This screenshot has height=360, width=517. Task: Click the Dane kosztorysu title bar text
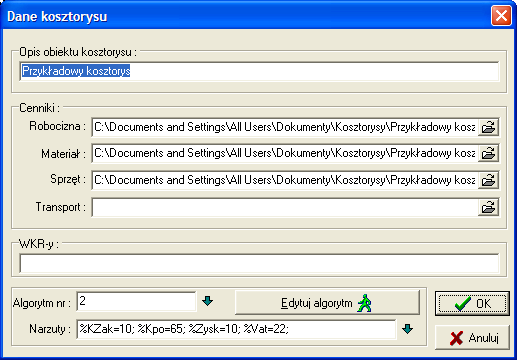point(57,16)
